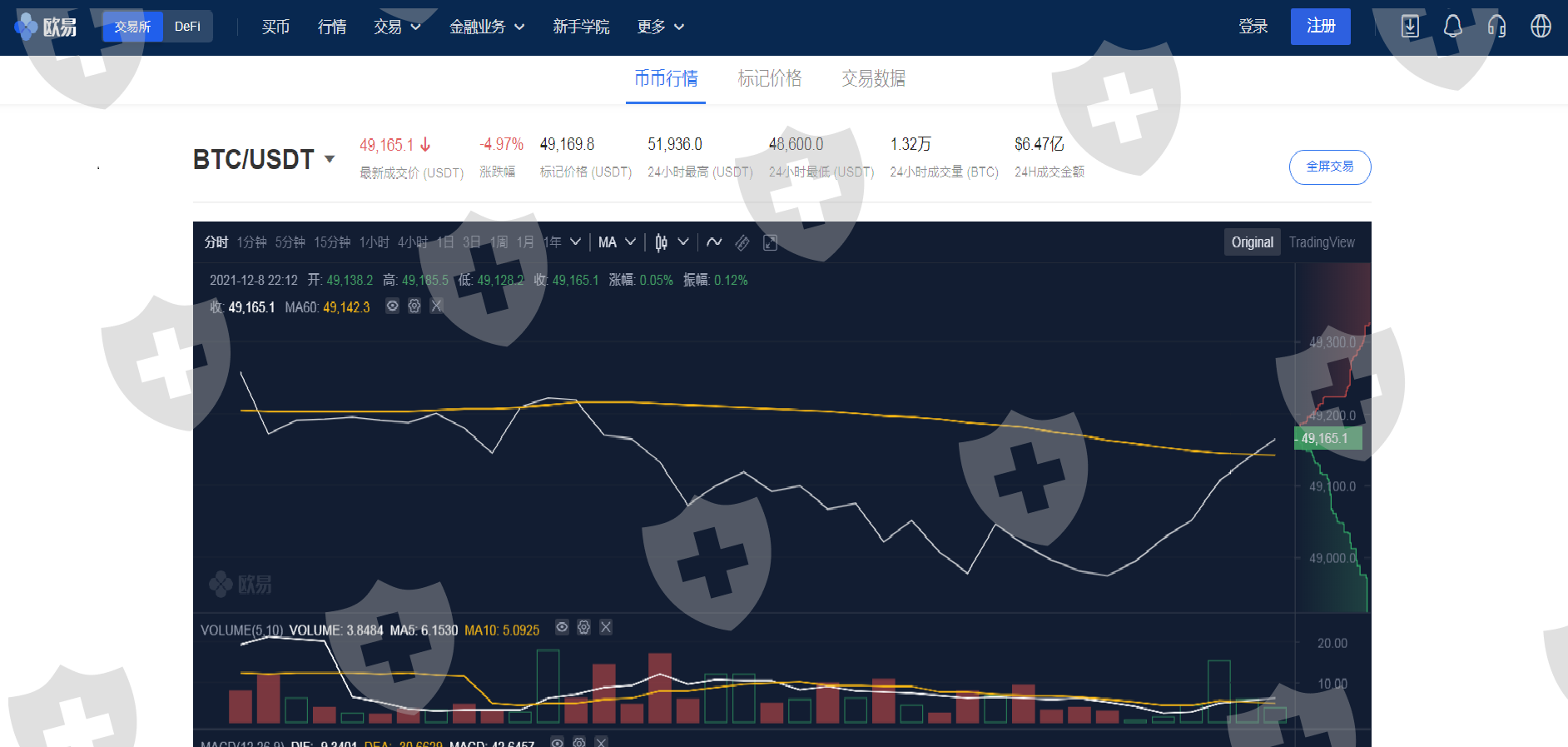Viewport: 1568px width, 747px height.
Task: Select the 3日 interval
Action: pyautogui.click(x=472, y=242)
